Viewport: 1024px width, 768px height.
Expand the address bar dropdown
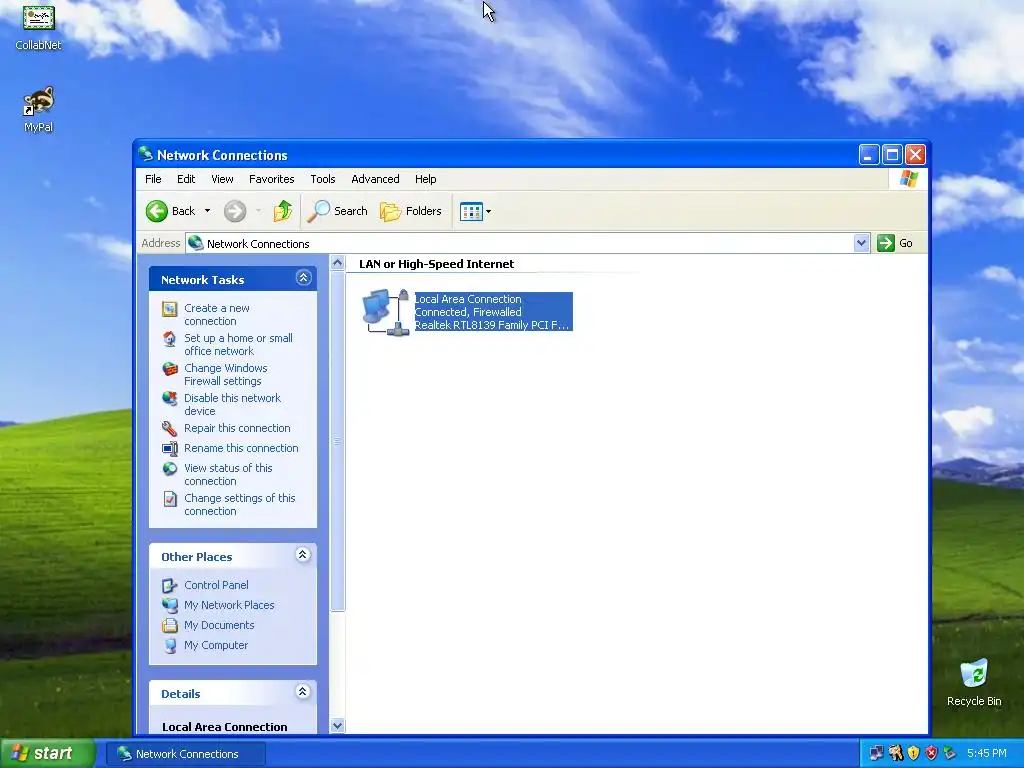pos(861,243)
